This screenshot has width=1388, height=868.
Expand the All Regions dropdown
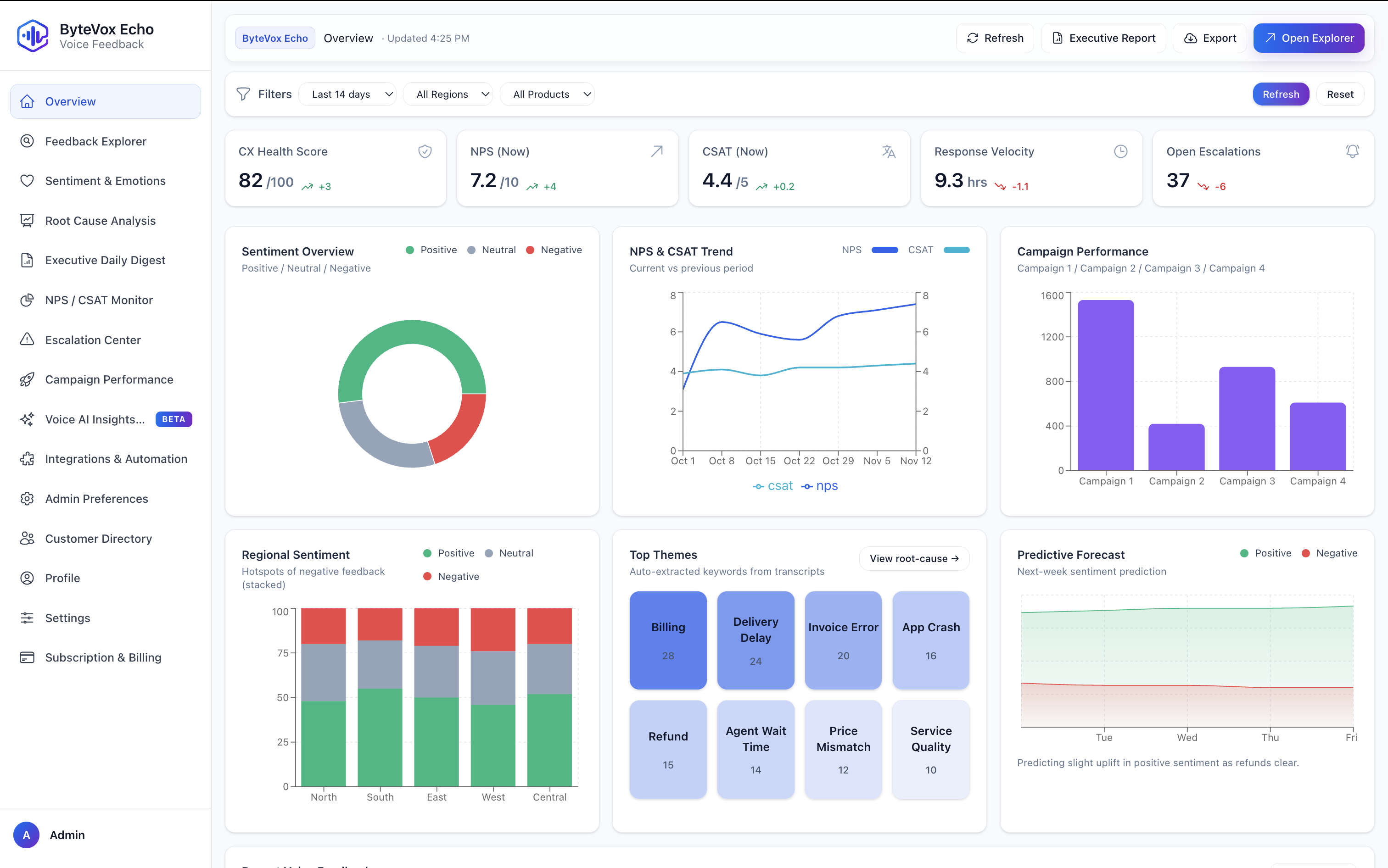(x=448, y=94)
